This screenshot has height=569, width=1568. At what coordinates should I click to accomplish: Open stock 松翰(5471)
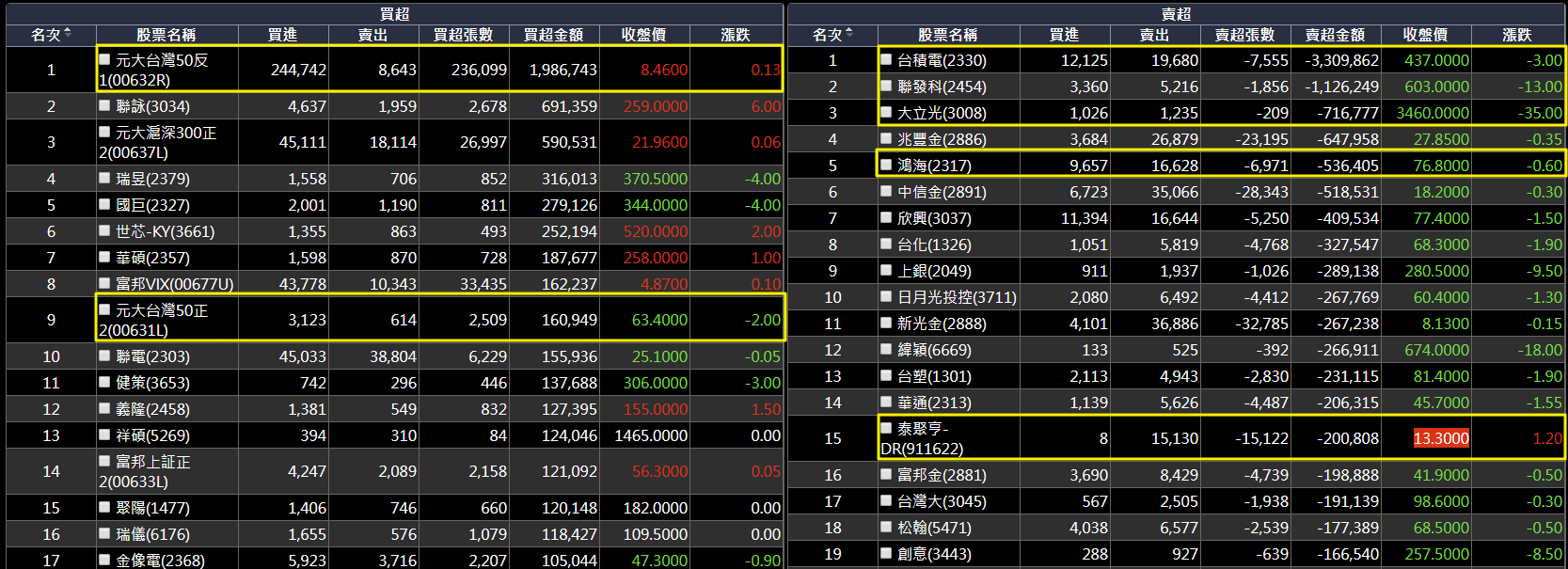[x=934, y=528]
